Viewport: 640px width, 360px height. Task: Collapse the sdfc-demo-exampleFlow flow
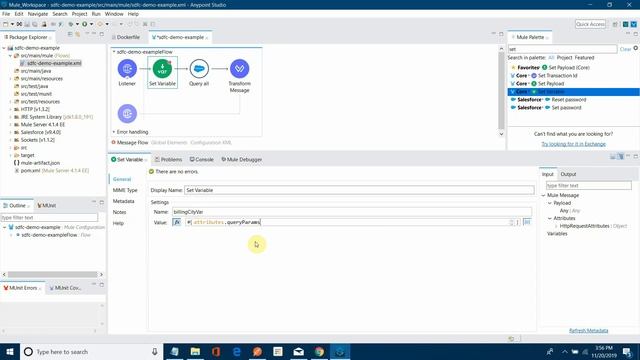pos(114,52)
